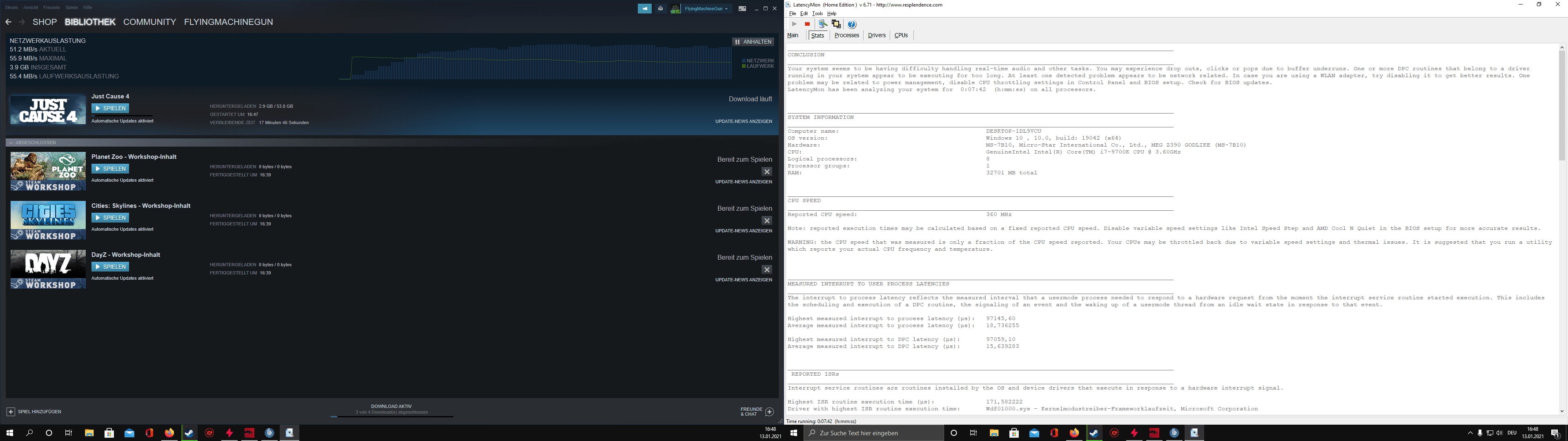Show update news for Cities: Skylines
Screen dimensions: 1568x441
743,231
